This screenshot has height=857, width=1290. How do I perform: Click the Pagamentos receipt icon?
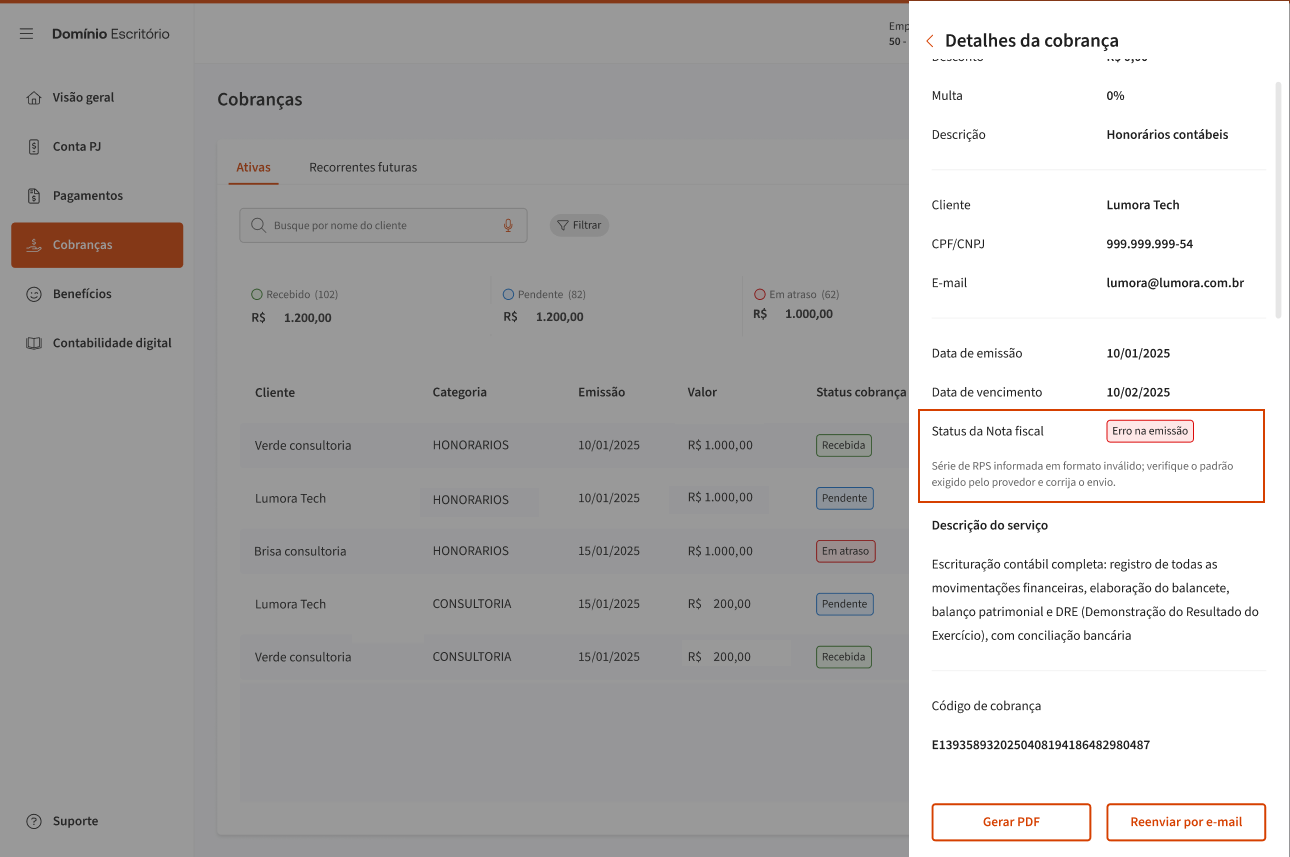(34, 196)
